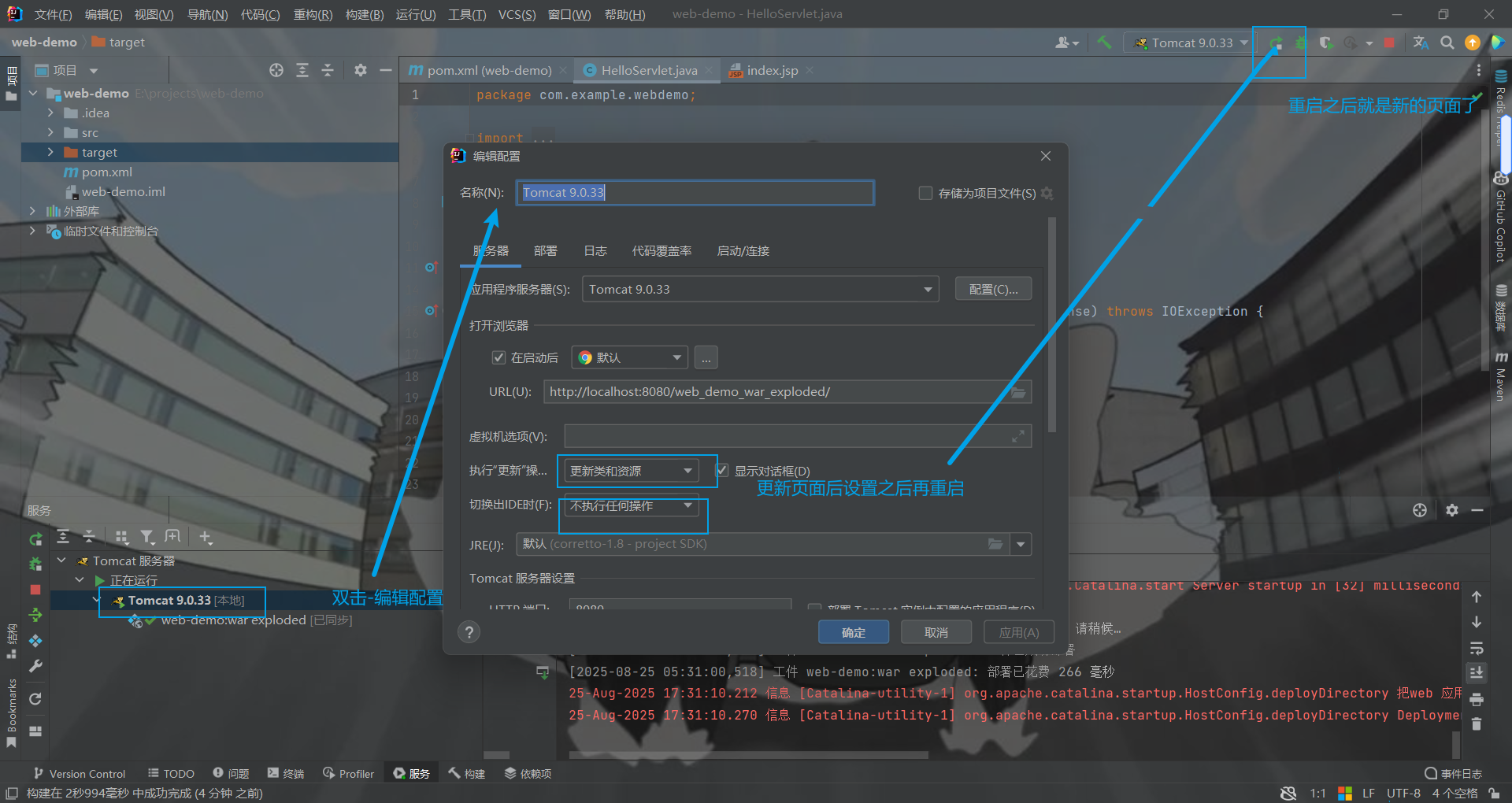Click the print icon beside the server log
Screen dimensions: 1512x803
[x=1477, y=699]
